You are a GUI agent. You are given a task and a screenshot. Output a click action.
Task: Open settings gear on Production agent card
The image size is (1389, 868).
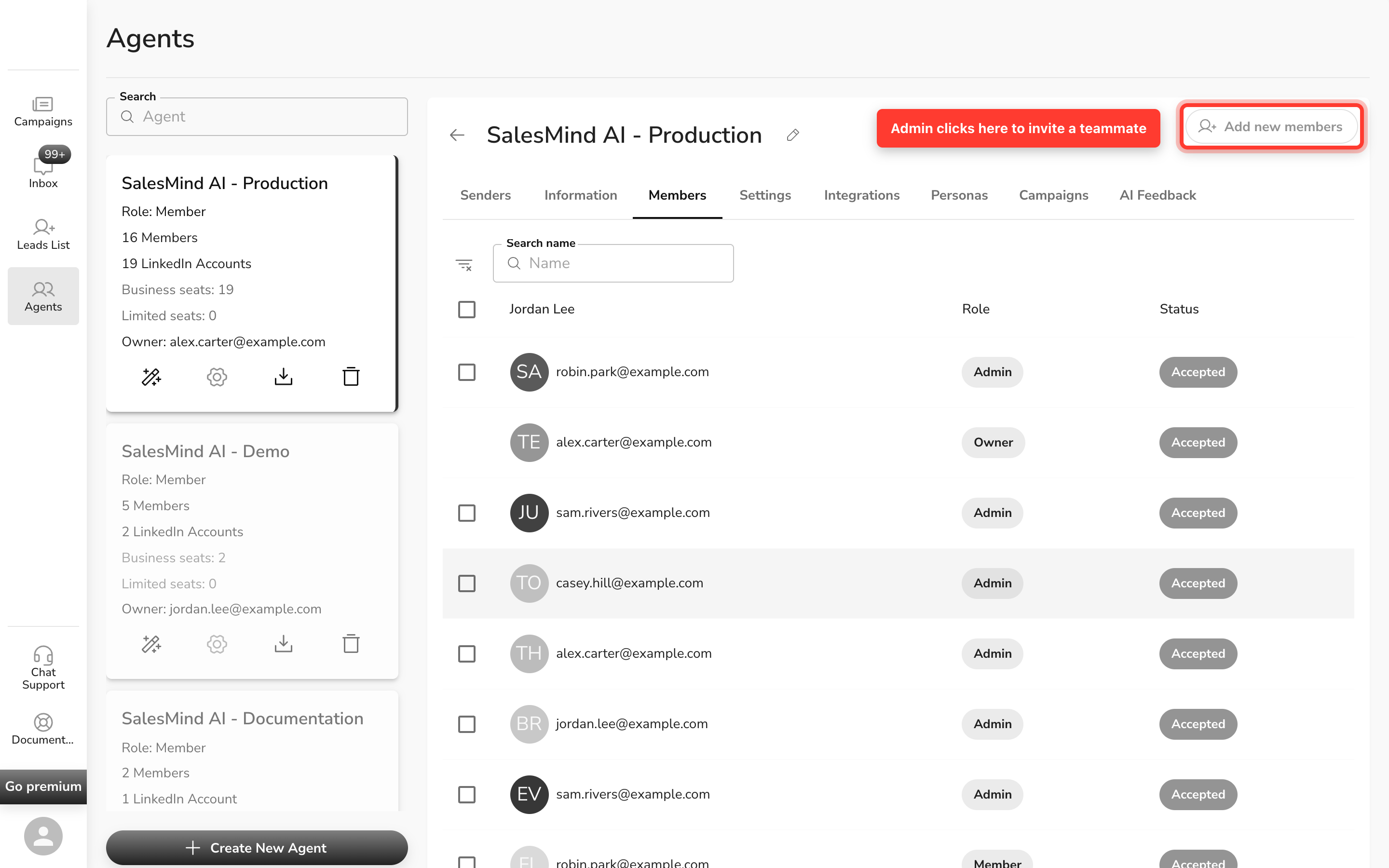click(x=217, y=377)
